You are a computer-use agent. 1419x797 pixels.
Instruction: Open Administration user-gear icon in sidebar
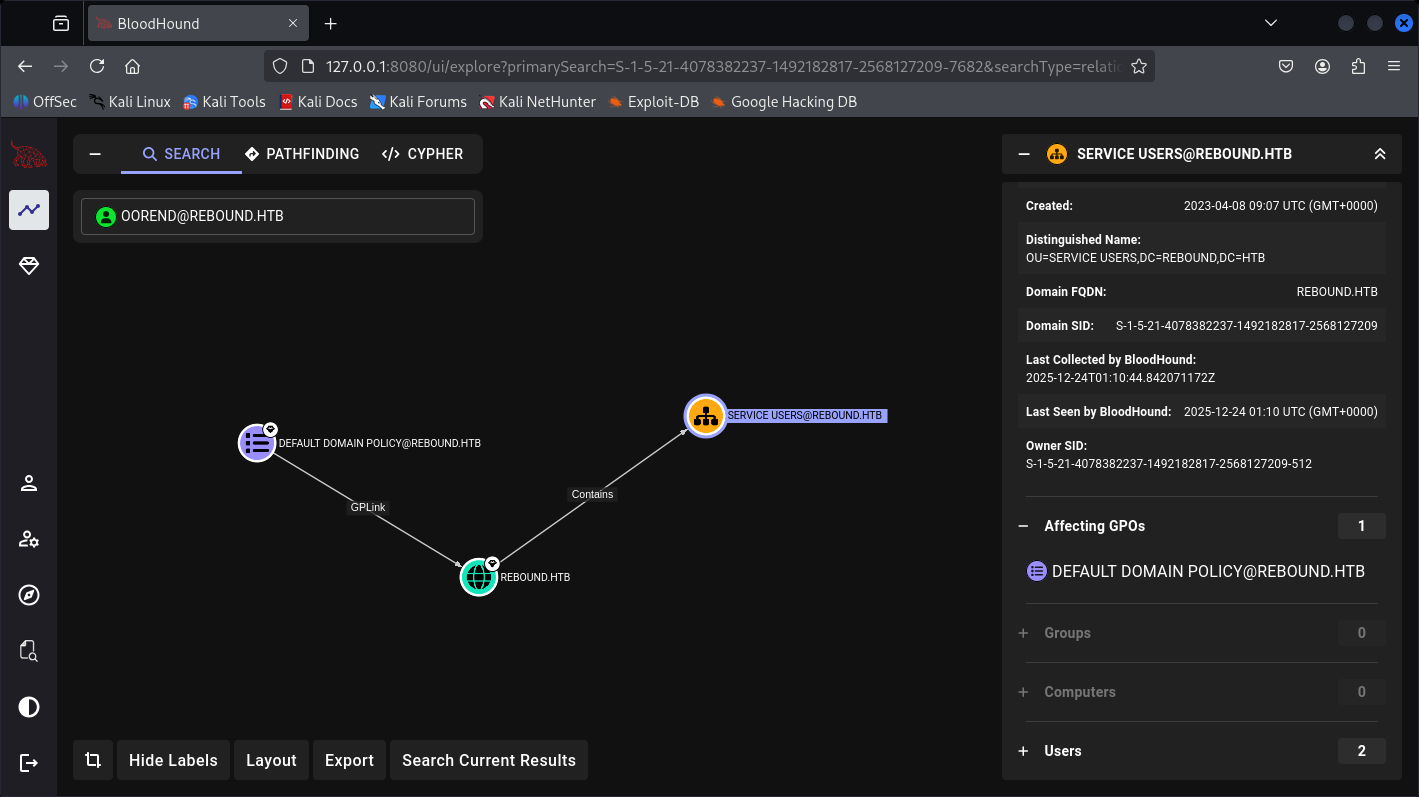(29, 540)
